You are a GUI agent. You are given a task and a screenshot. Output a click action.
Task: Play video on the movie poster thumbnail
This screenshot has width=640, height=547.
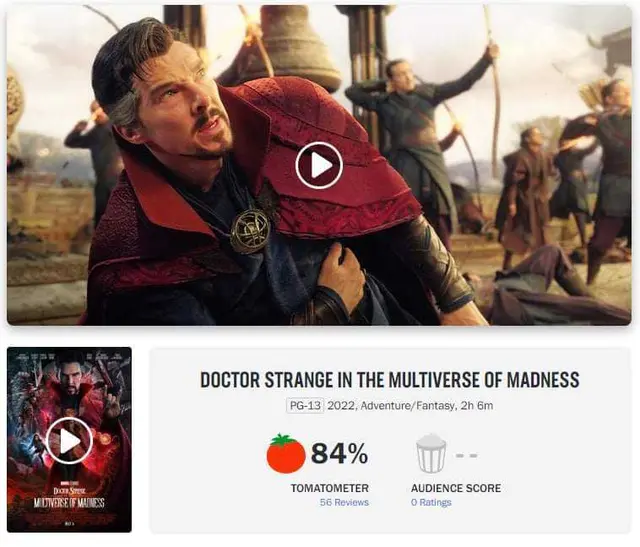[x=69, y=441]
